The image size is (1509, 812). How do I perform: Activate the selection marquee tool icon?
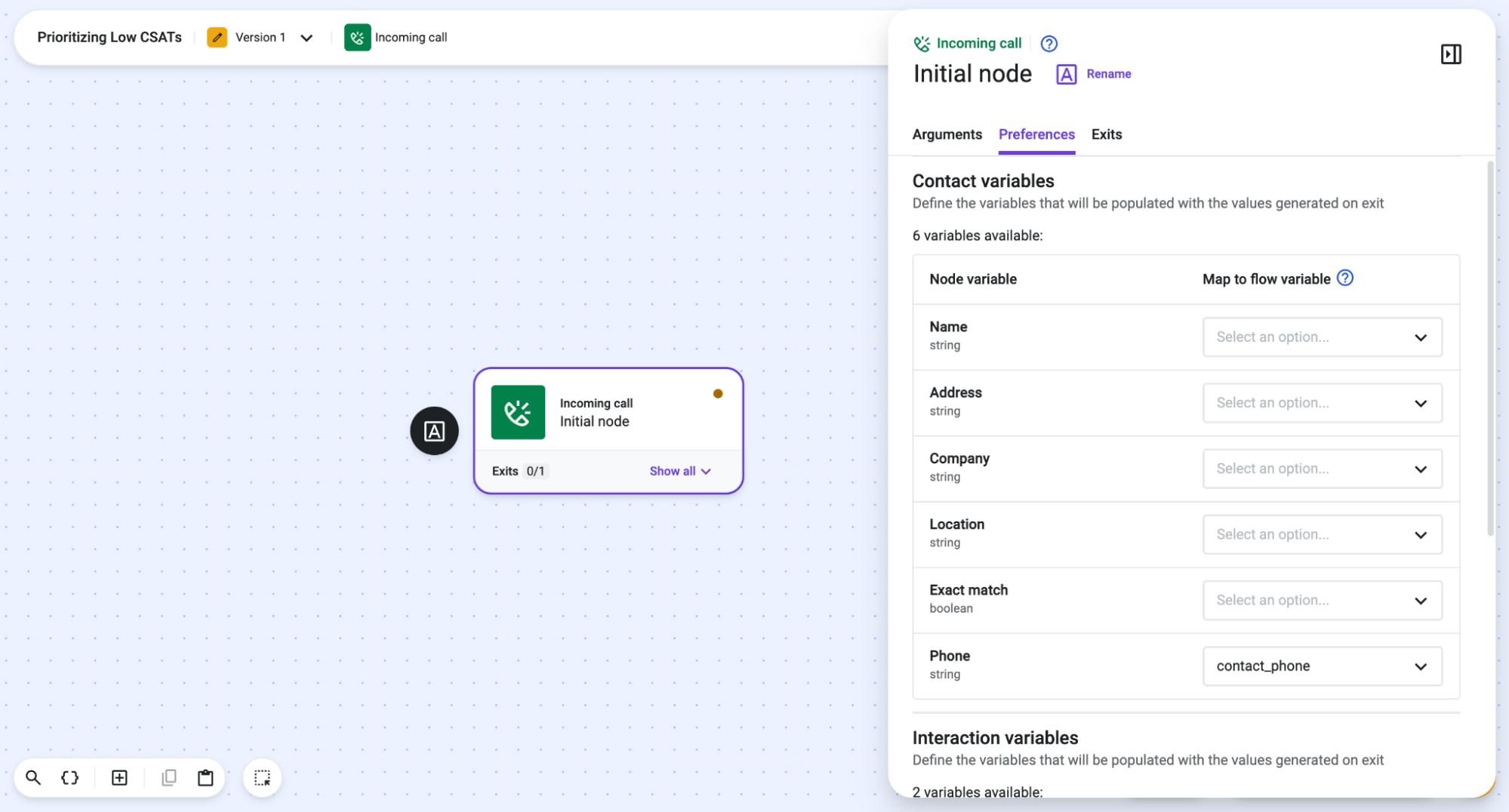coord(262,777)
